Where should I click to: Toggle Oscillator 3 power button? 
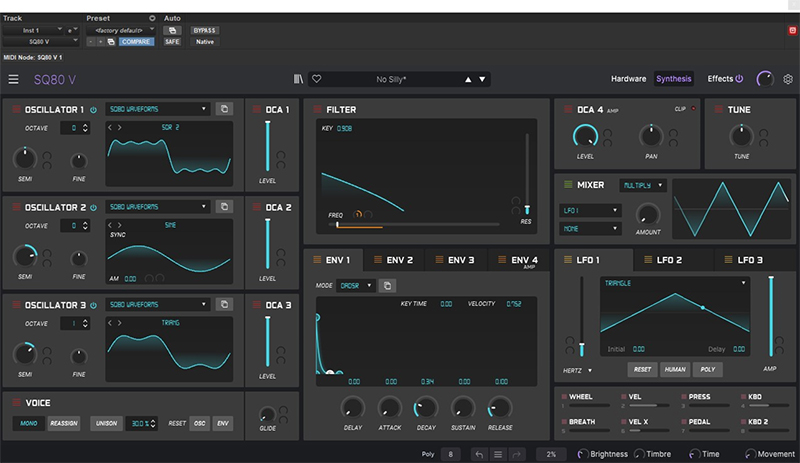coord(93,305)
